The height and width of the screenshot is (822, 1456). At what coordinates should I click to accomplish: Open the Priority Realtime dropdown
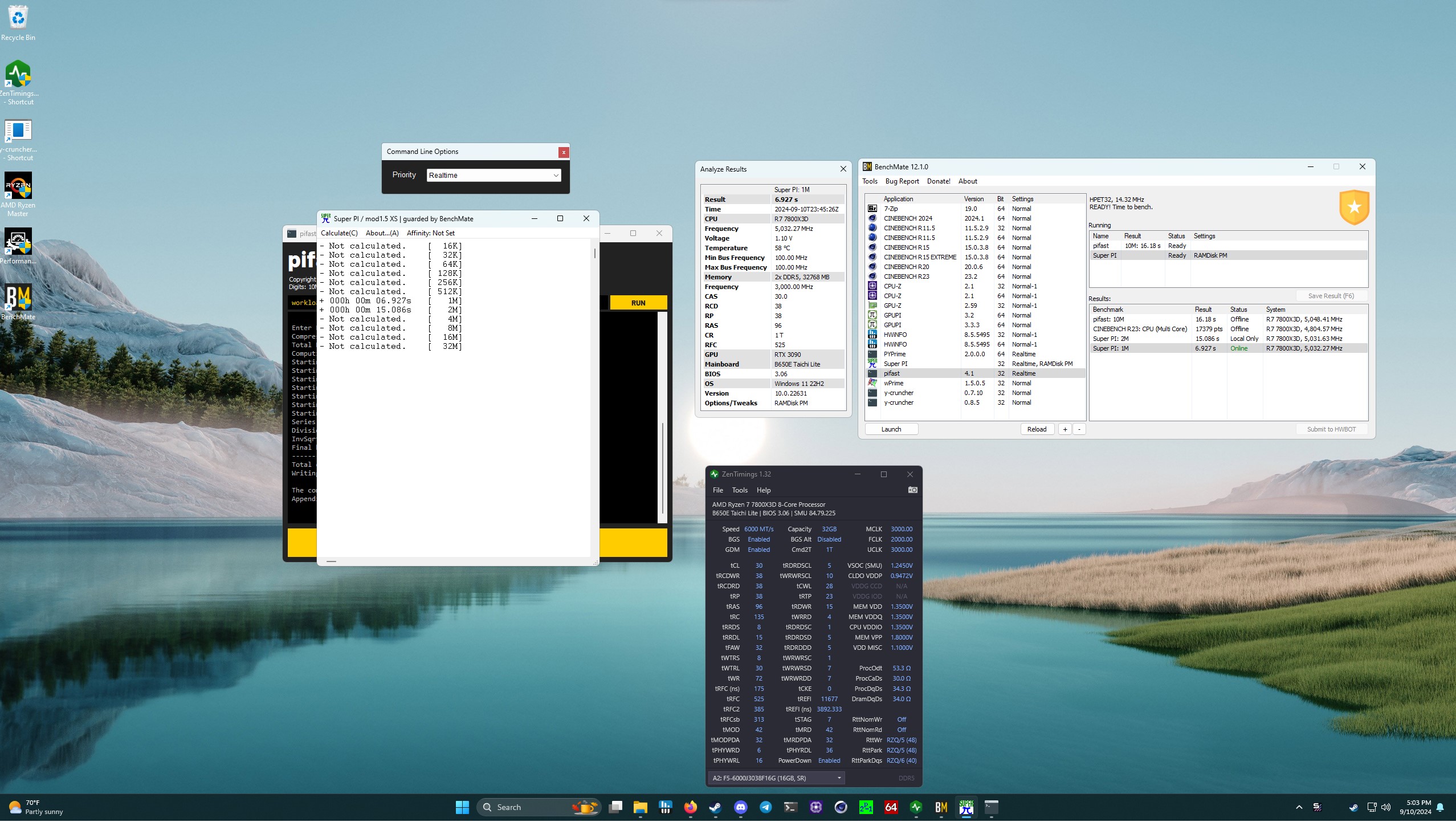click(x=494, y=176)
